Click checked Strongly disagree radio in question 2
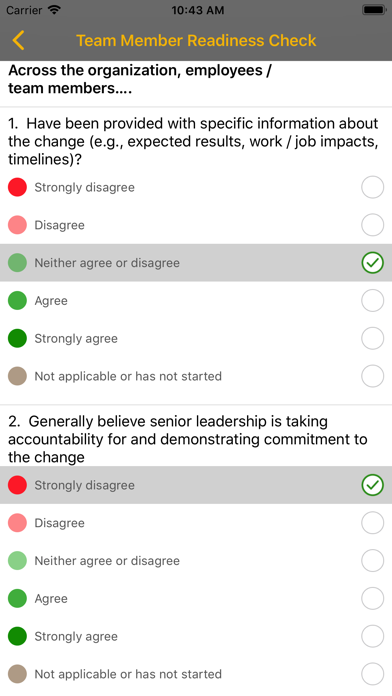The height and width of the screenshot is (696, 392). click(x=372, y=485)
